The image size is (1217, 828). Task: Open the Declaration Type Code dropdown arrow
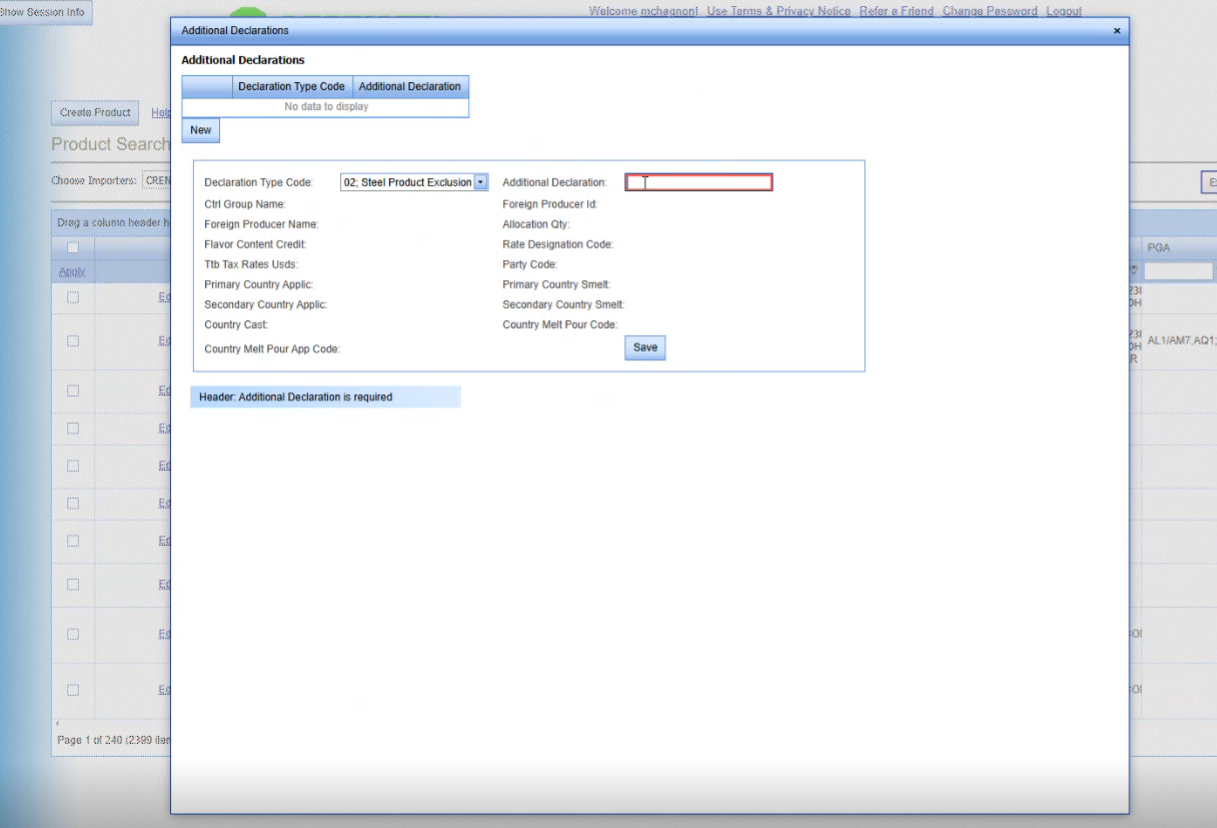tap(481, 182)
